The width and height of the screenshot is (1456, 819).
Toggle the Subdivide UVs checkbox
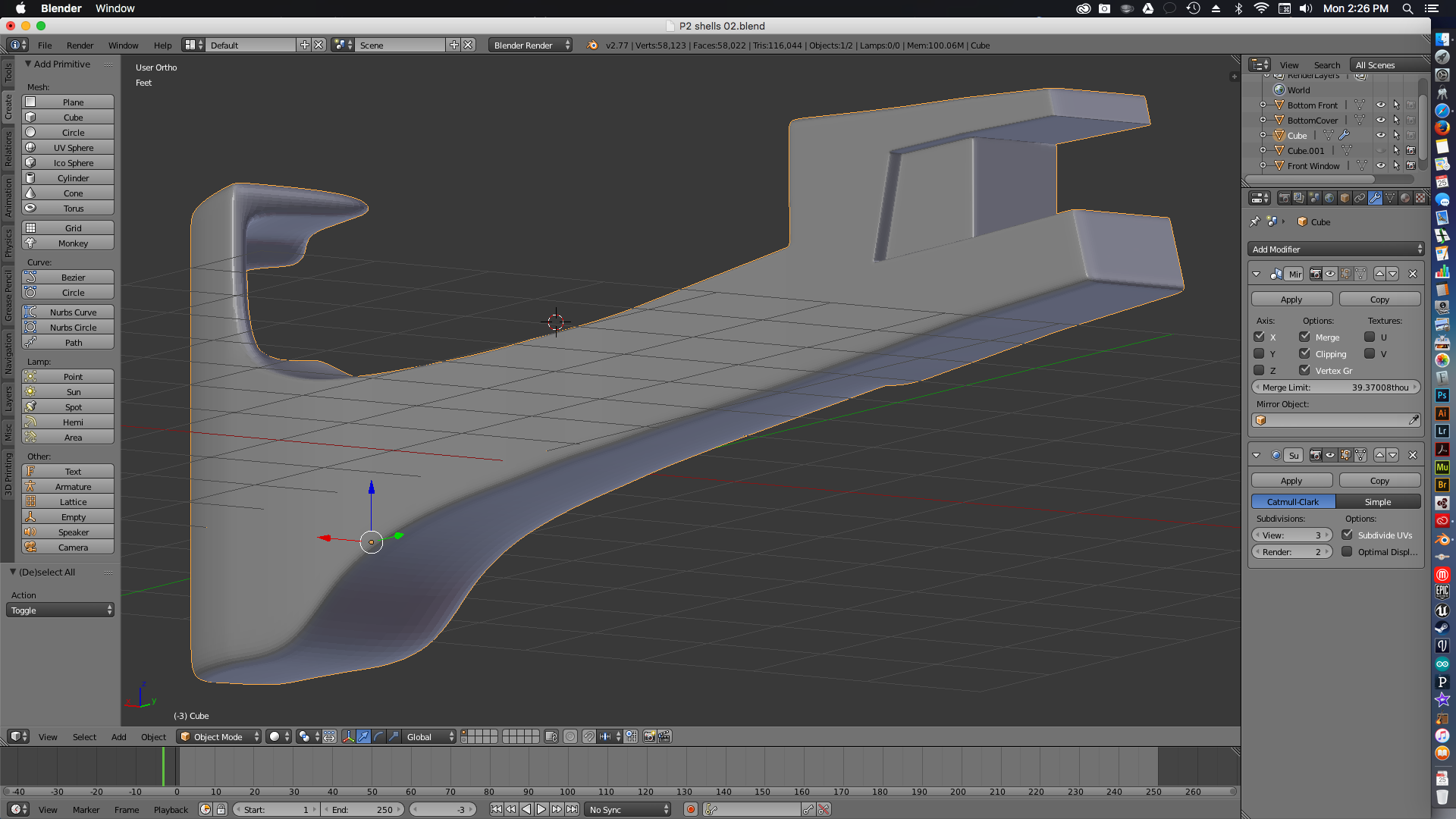(1348, 535)
